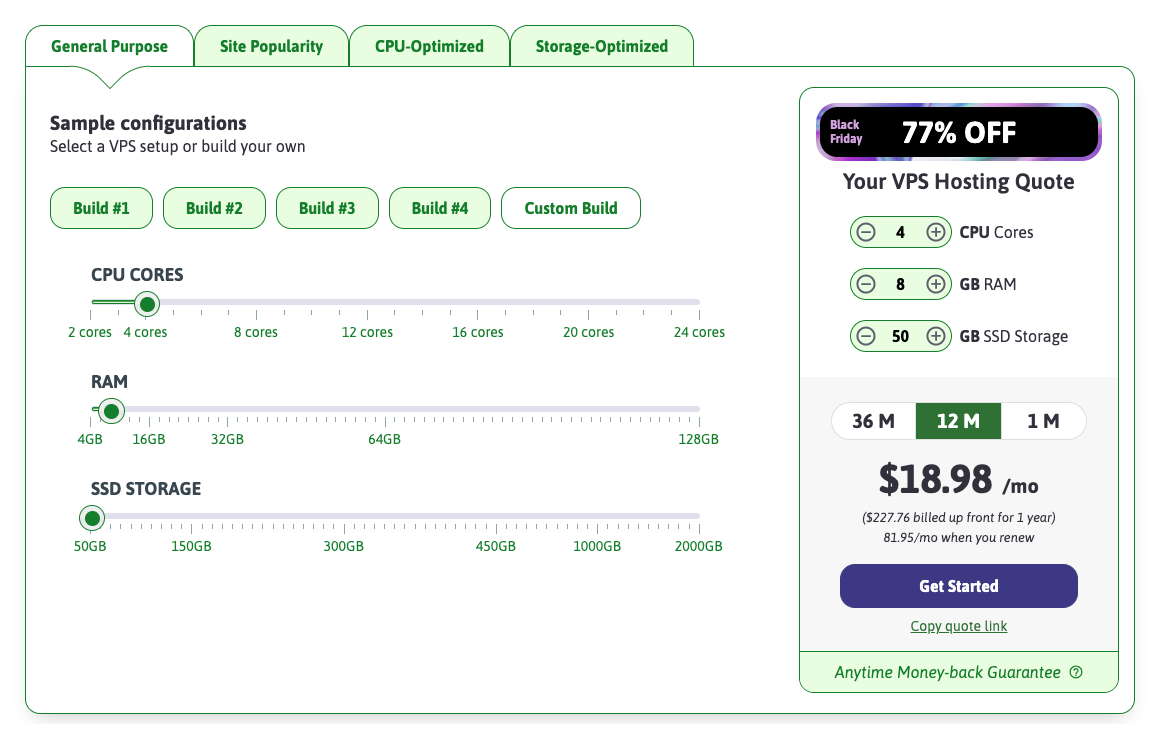The height and width of the screenshot is (738, 1158).
Task: Open the Copy quote link
Action: (958, 625)
